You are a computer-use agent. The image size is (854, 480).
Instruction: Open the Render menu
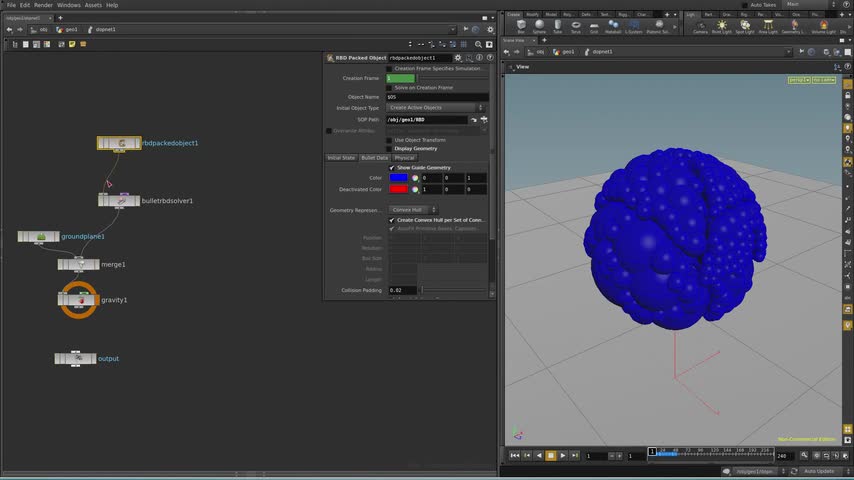tap(43, 5)
